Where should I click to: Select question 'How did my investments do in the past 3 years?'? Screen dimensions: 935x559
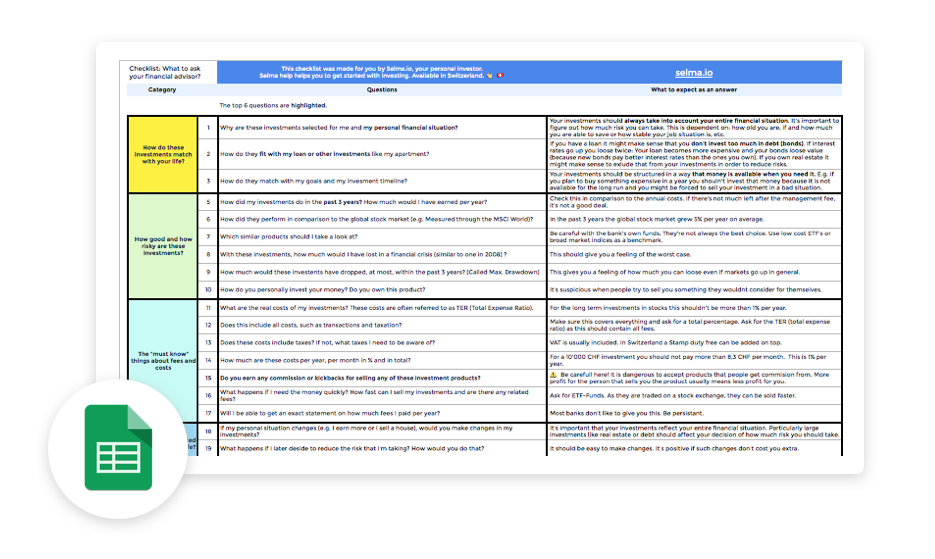[x=382, y=202]
